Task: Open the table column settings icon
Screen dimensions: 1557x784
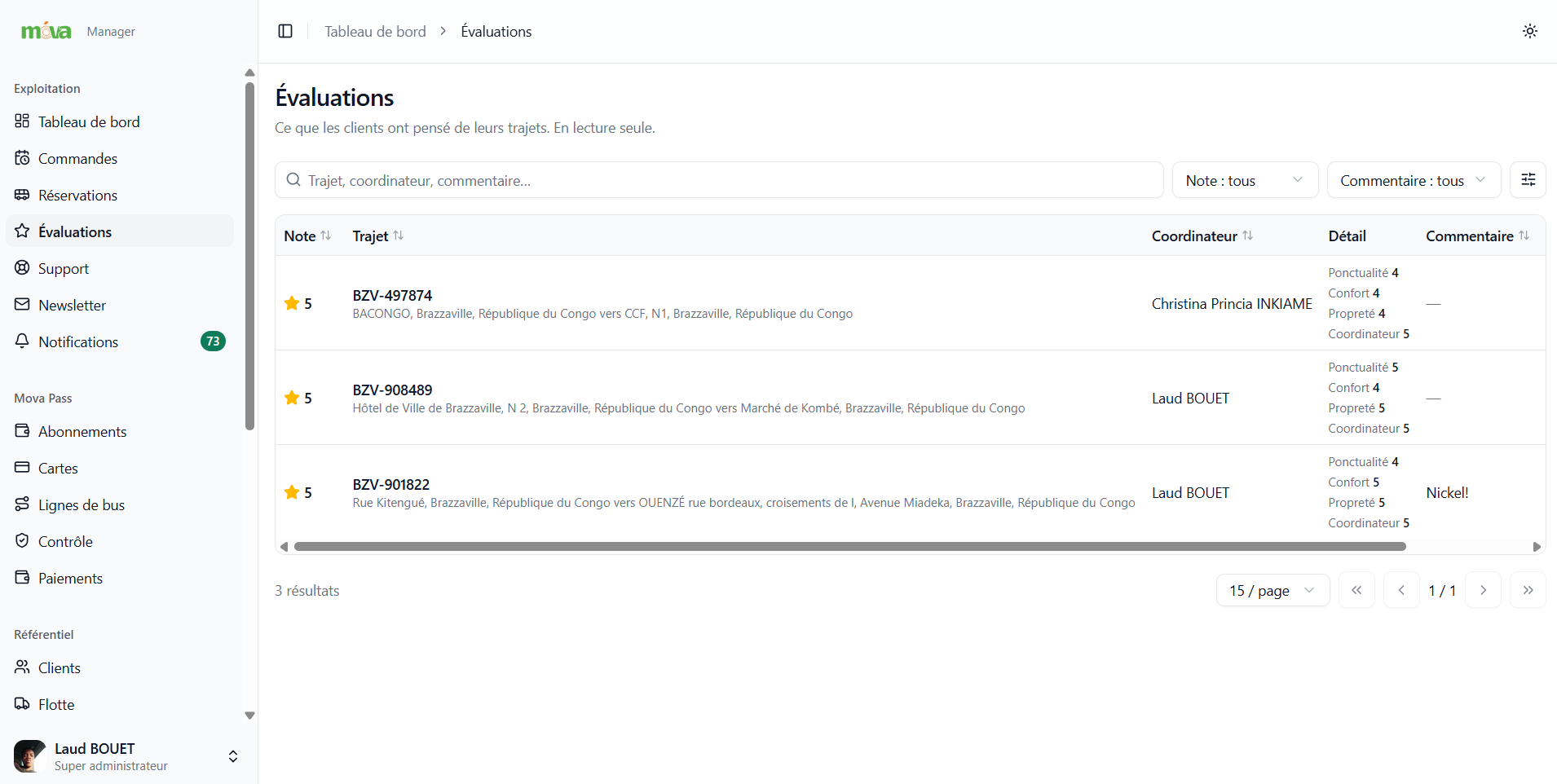Action: 1528,179
